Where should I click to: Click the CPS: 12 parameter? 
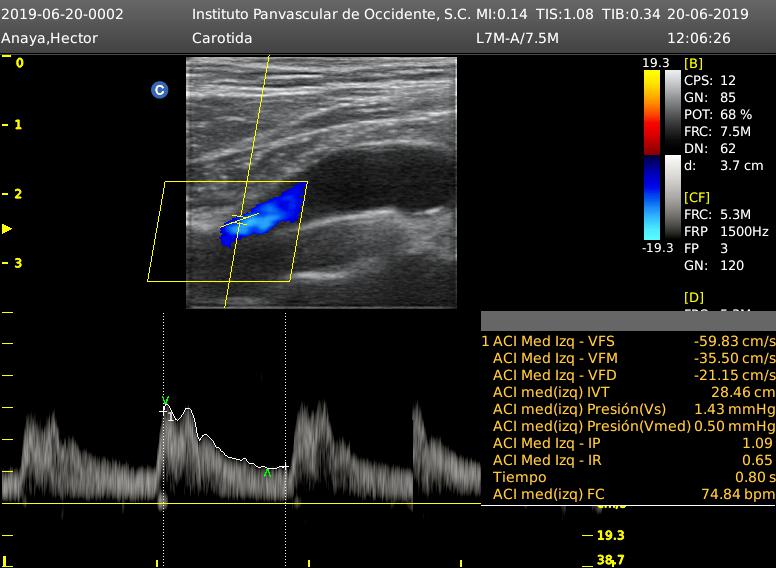click(x=710, y=80)
